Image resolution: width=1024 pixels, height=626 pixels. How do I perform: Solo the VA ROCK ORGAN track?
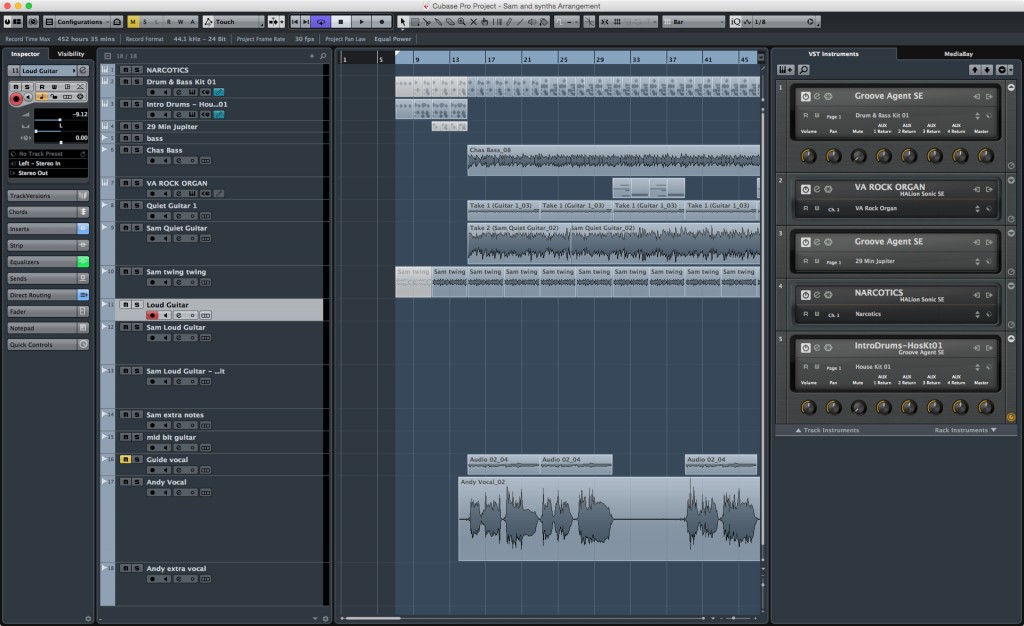pos(137,183)
